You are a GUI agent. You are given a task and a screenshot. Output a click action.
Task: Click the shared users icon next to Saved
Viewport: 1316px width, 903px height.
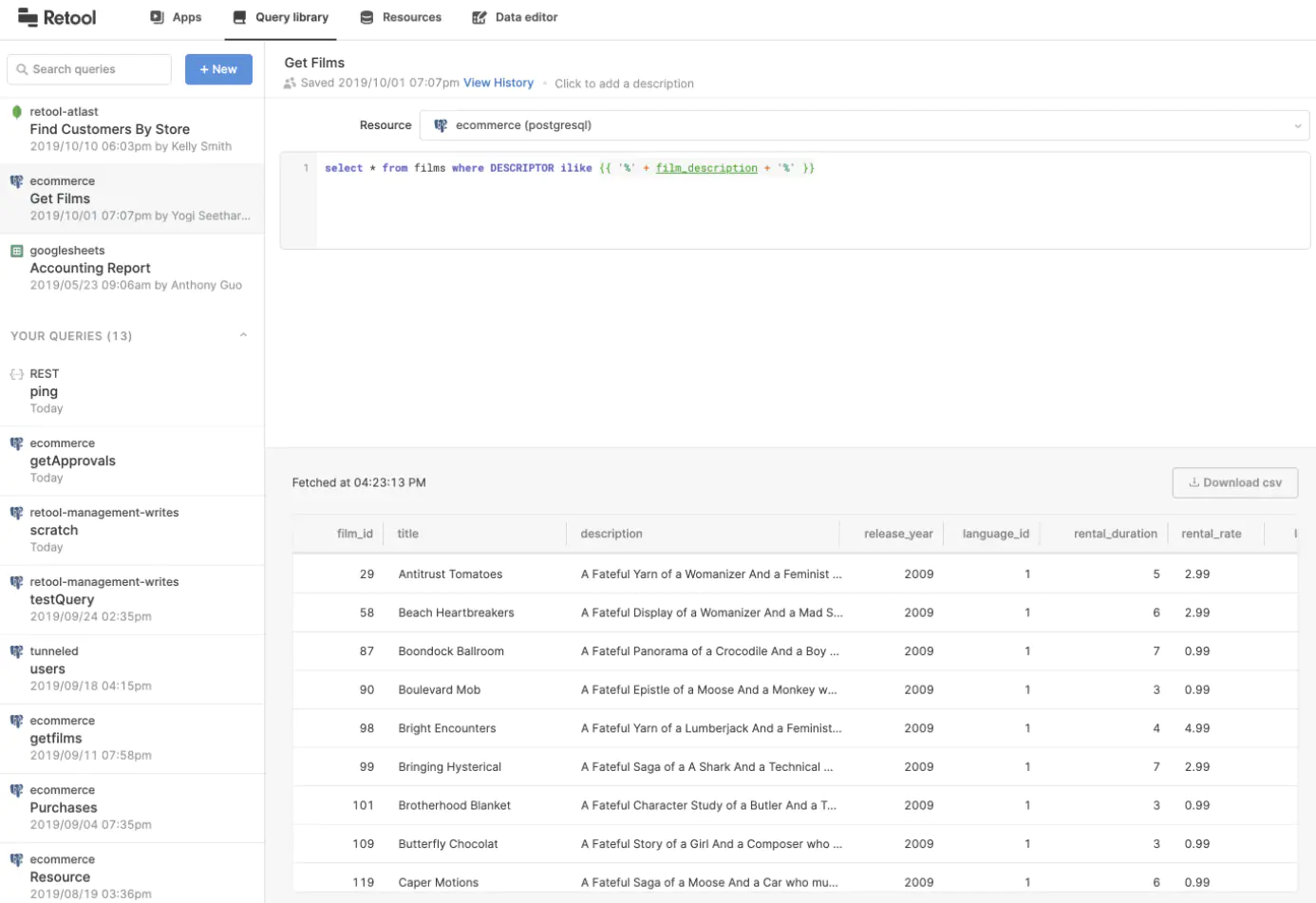[290, 84]
